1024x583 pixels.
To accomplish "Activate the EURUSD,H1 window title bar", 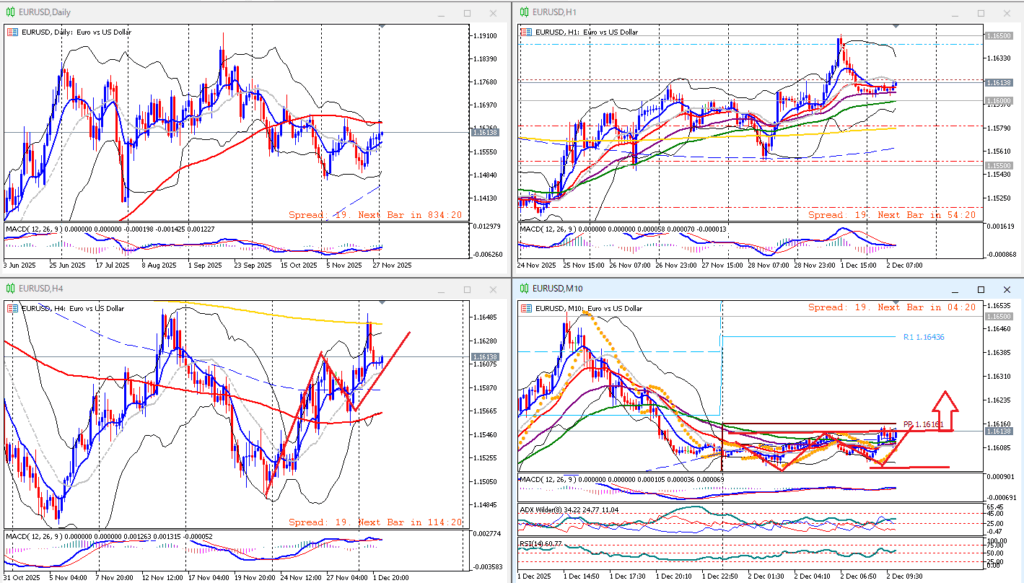I will tap(700, 12).
